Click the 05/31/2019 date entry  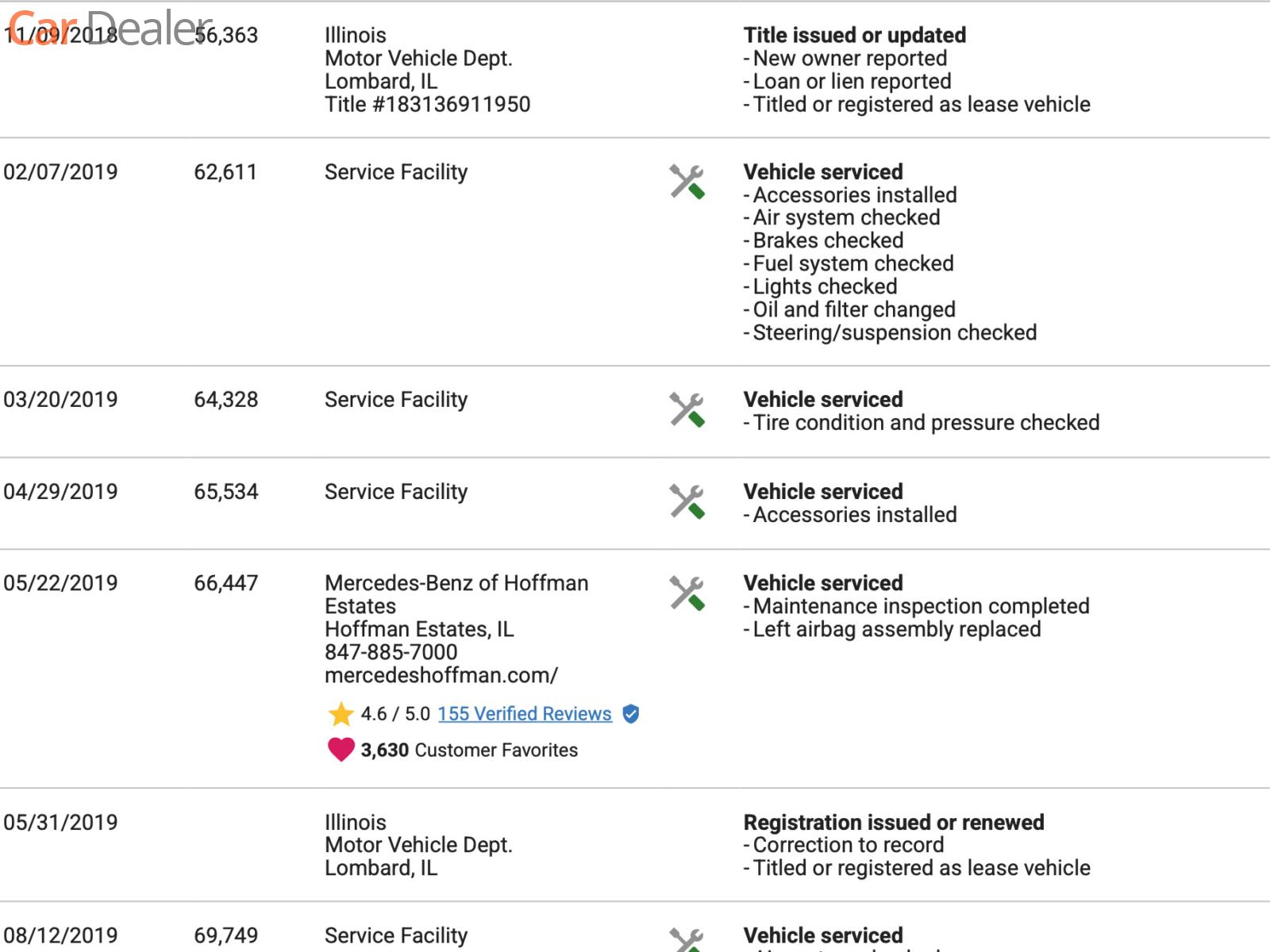[60, 822]
